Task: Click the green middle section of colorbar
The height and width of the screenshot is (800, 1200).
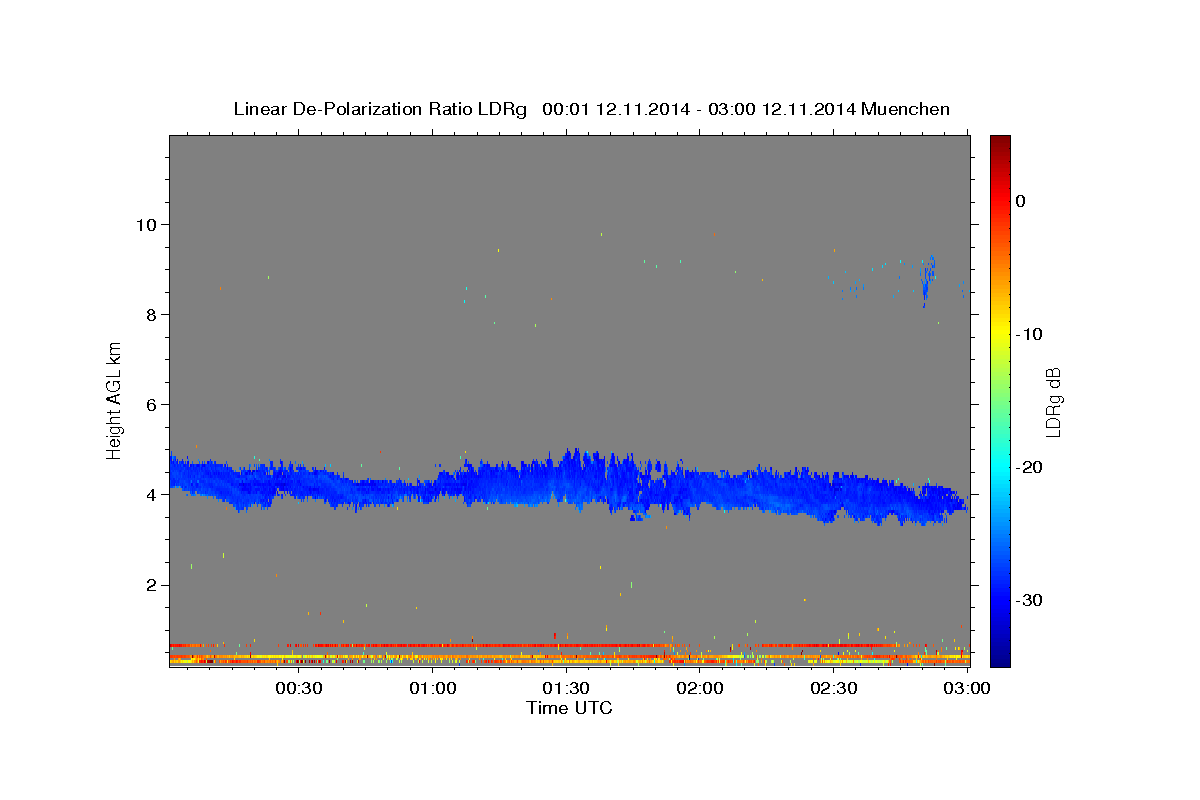Action: (1000, 400)
